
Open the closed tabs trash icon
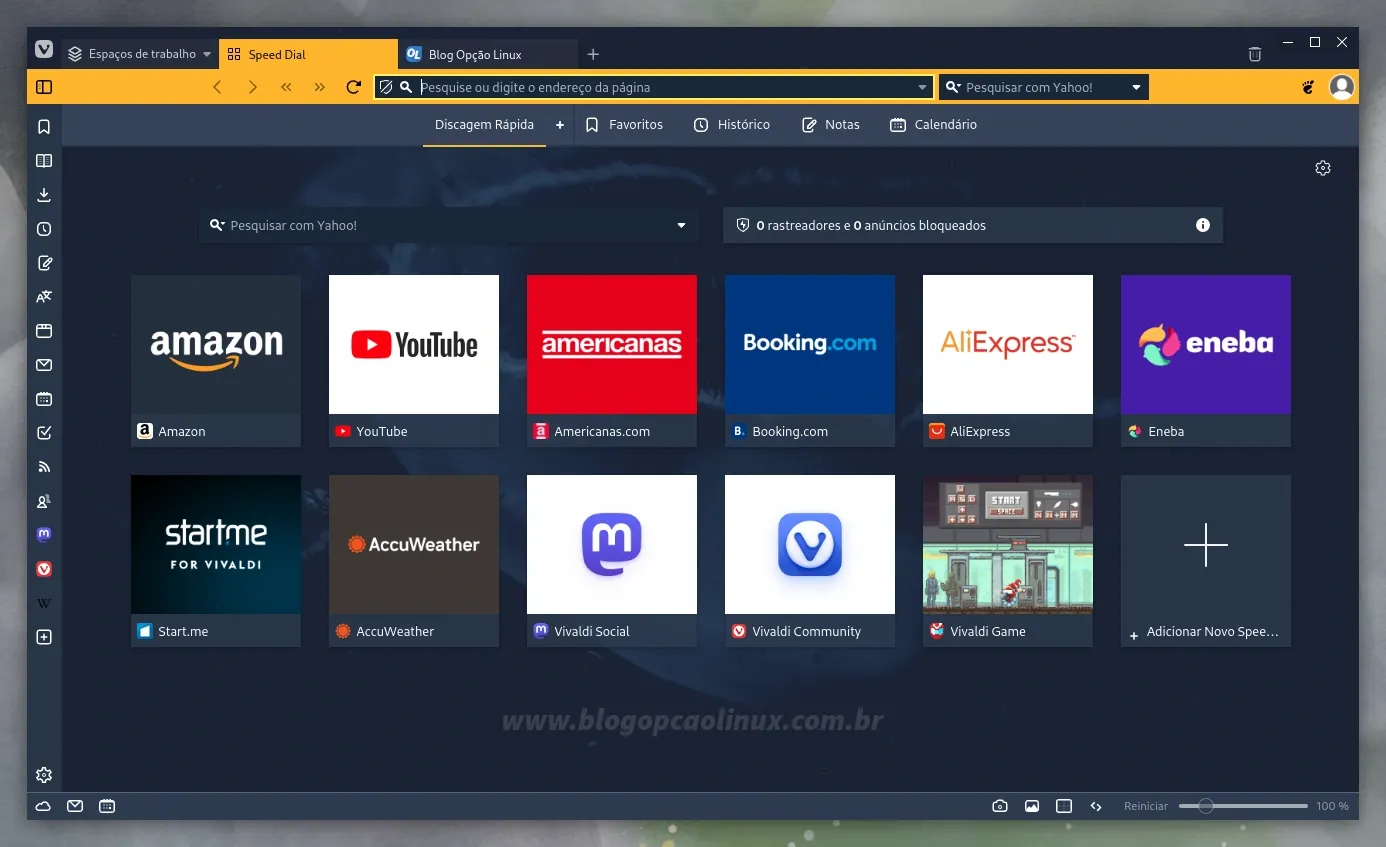tap(1255, 54)
